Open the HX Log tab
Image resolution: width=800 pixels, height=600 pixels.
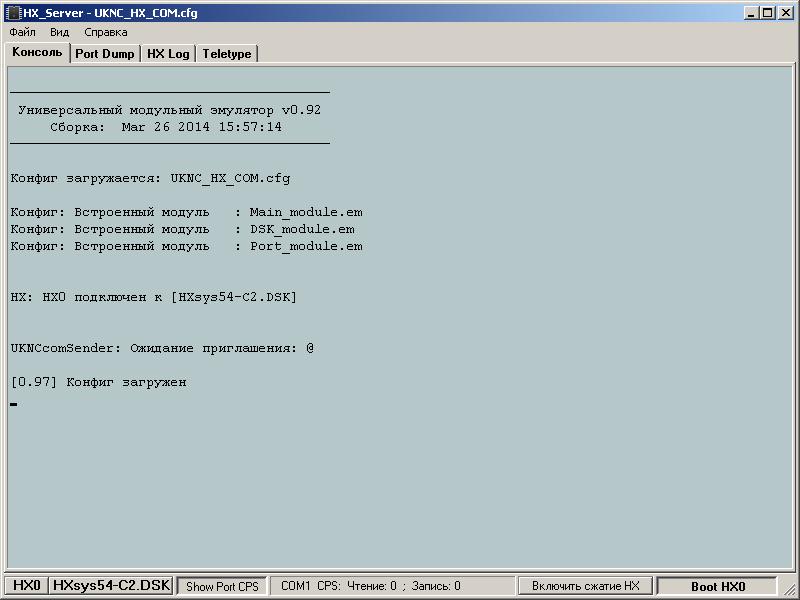(x=168, y=54)
